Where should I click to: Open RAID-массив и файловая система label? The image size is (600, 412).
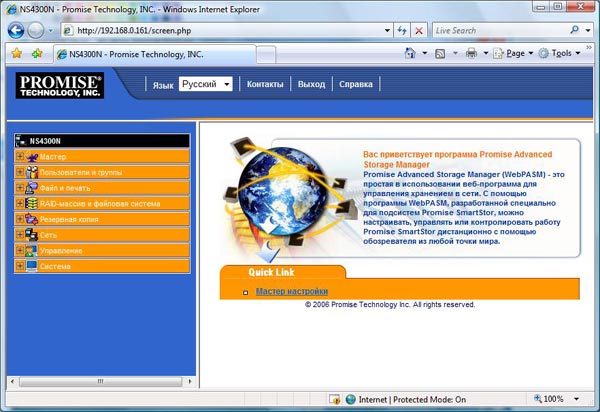pos(100,204)
